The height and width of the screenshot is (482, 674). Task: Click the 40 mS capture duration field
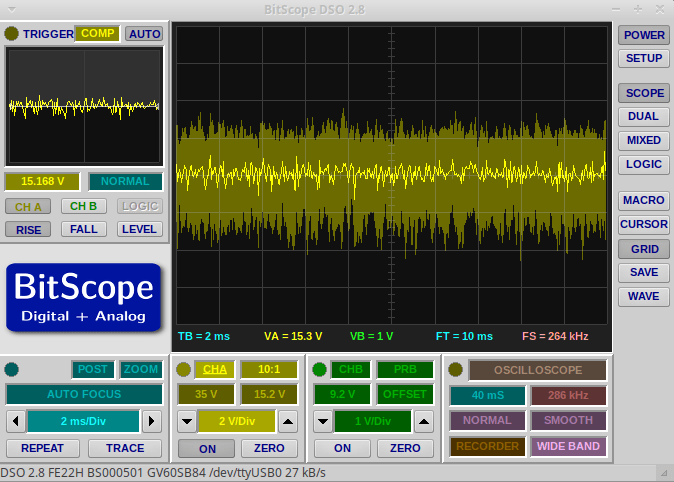point(487,396)
